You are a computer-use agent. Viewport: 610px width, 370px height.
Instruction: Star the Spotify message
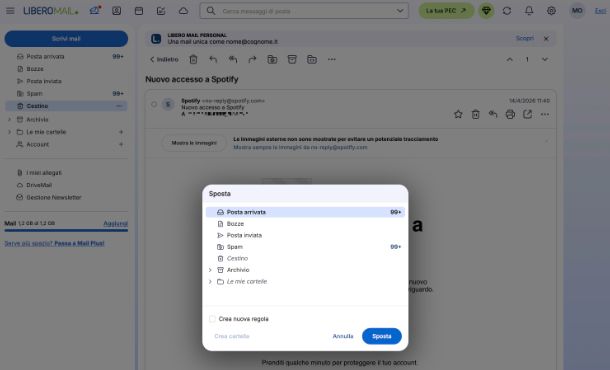pos(458,114)
